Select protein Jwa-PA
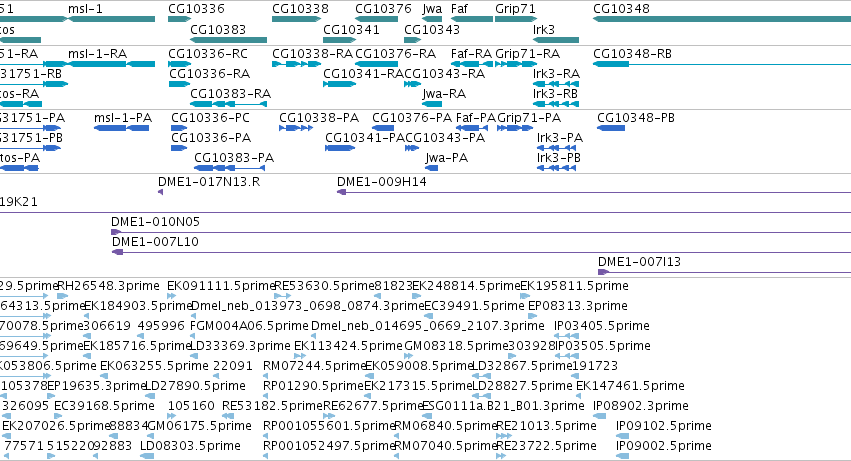Viewport: 851px width, 461px height. tap(431, 168)
